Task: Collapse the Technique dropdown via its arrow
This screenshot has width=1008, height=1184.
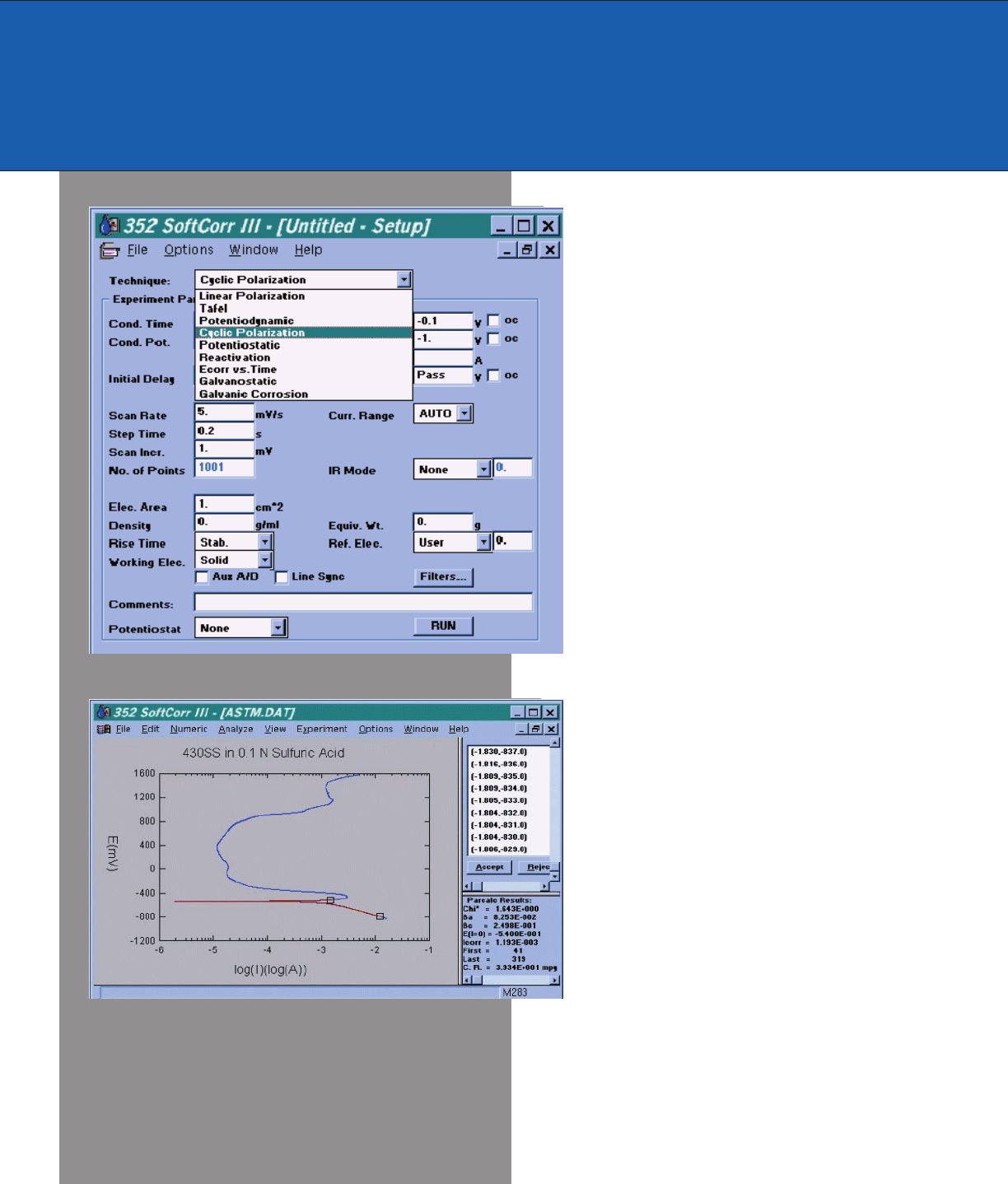Action: tap(404, 280)
